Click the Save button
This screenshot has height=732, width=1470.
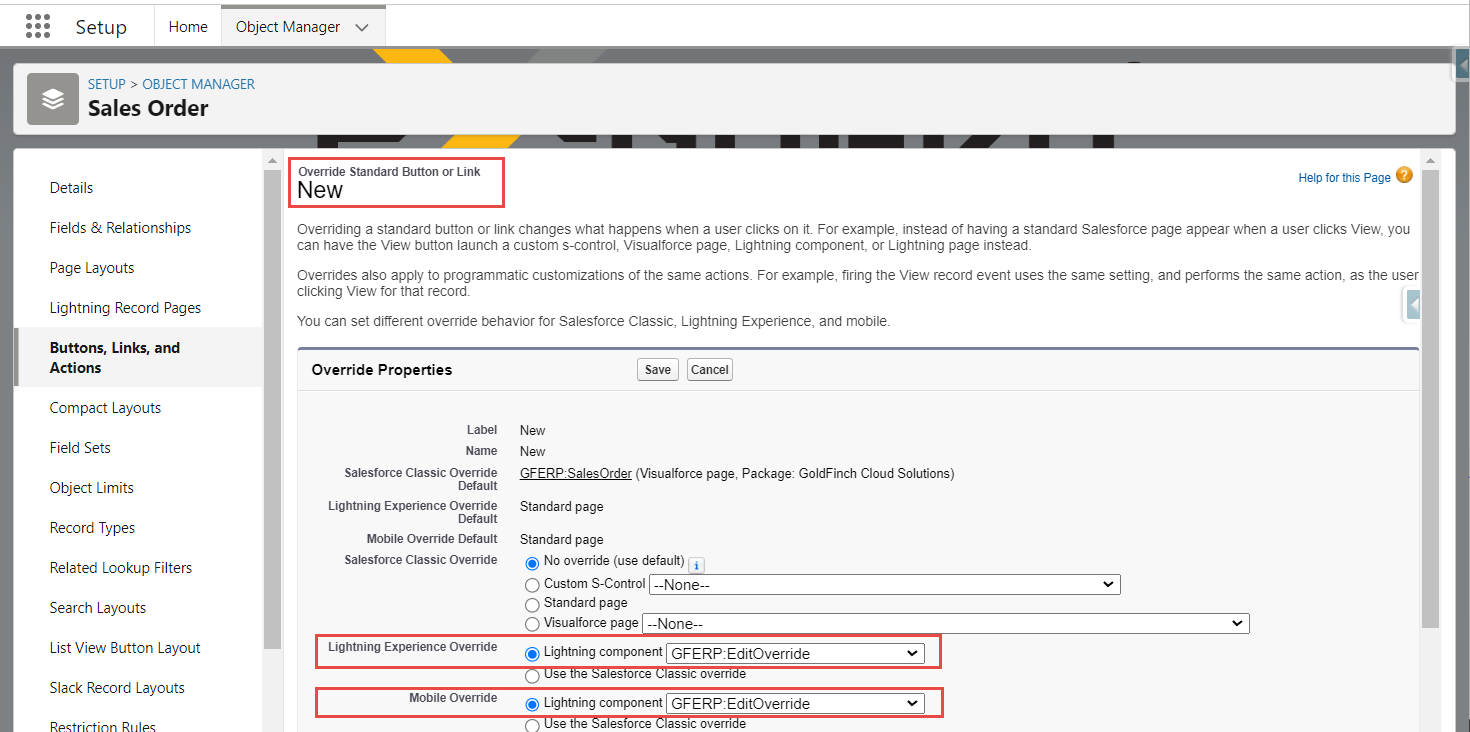(658, 370)
